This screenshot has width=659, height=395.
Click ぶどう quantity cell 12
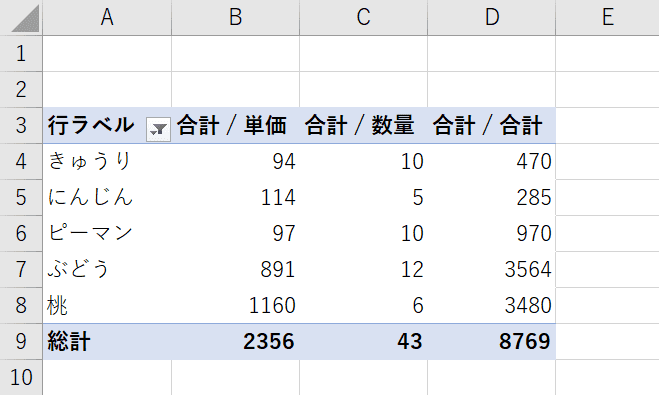pos(364,269)
